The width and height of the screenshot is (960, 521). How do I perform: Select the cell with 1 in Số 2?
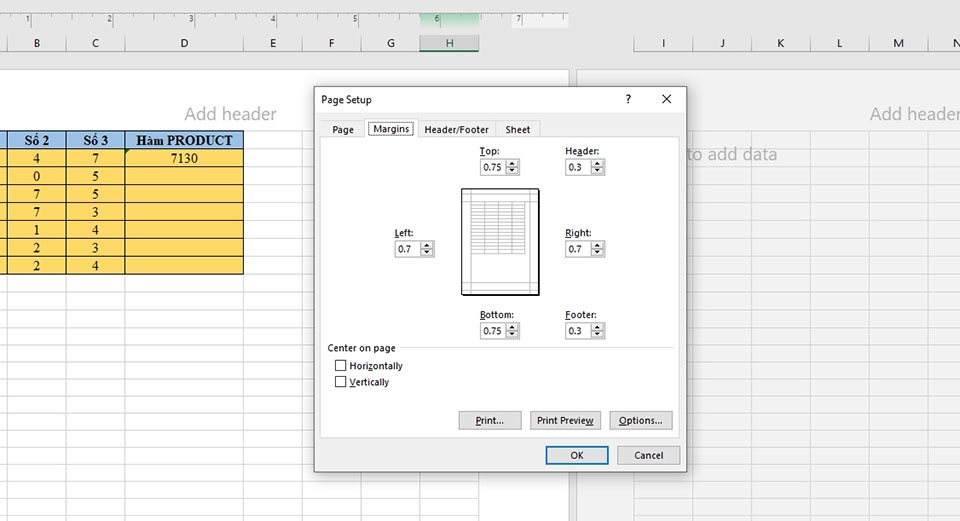coord(37,230)
